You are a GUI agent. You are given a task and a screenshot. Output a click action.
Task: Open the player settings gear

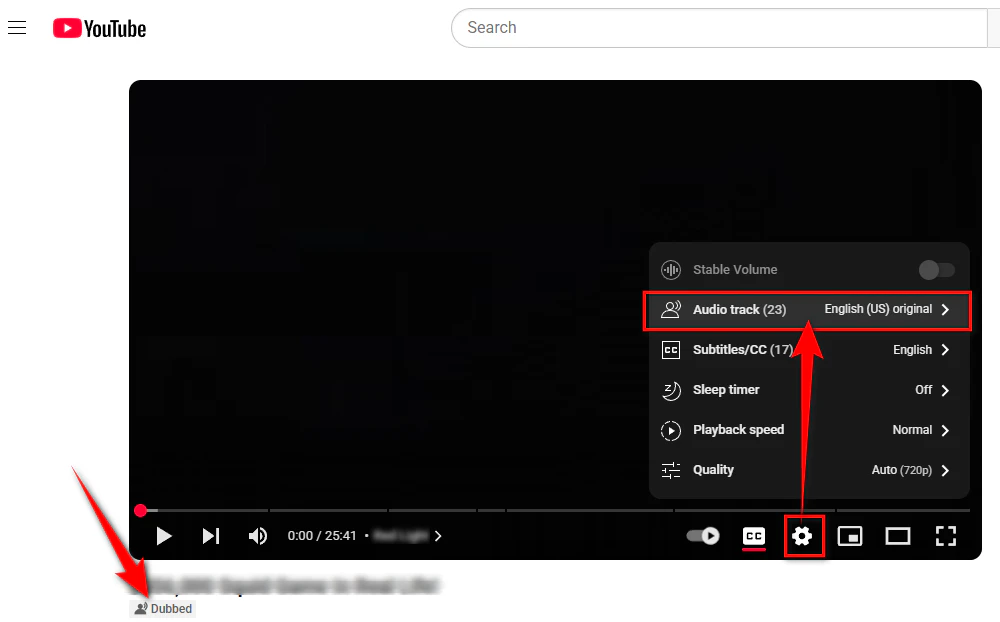tap(804, 536)
